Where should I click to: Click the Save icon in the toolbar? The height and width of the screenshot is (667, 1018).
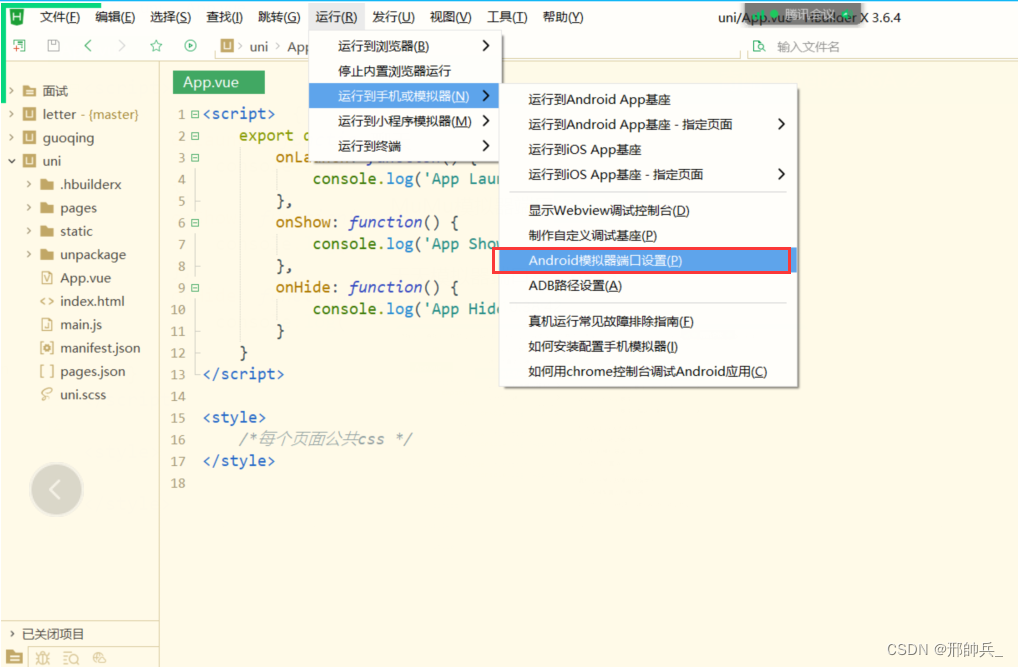click(52, 45)
